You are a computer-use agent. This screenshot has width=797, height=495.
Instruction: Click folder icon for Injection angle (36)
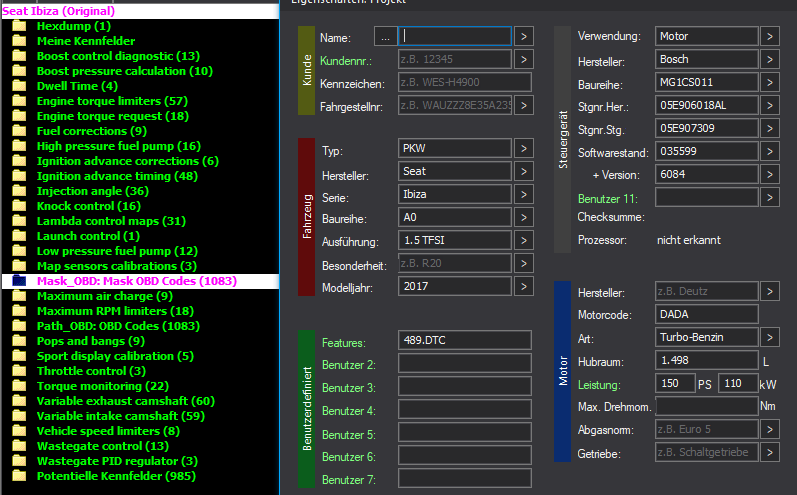(19, 191)
